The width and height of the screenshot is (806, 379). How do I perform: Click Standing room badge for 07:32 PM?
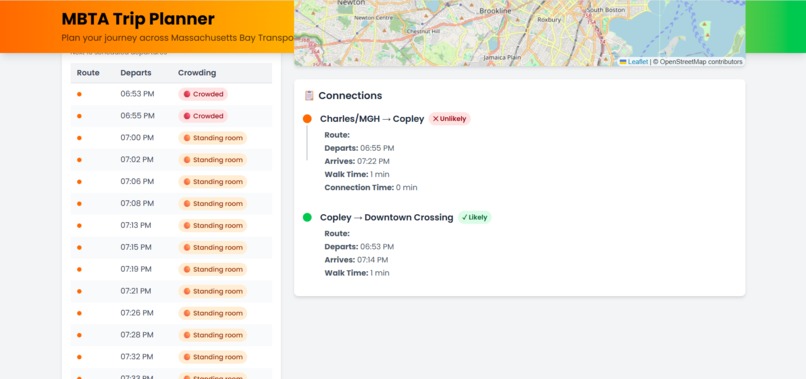(212, 357)
